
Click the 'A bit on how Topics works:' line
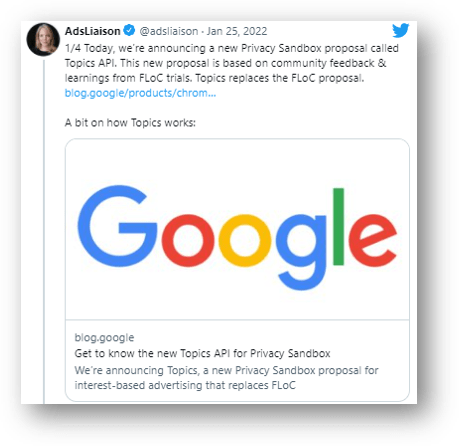[x=130, y=123]
